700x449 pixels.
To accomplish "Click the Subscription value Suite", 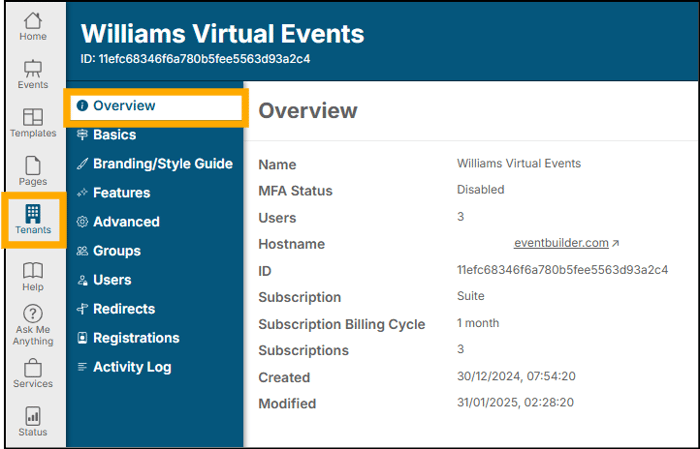I will tap(471, 296).
